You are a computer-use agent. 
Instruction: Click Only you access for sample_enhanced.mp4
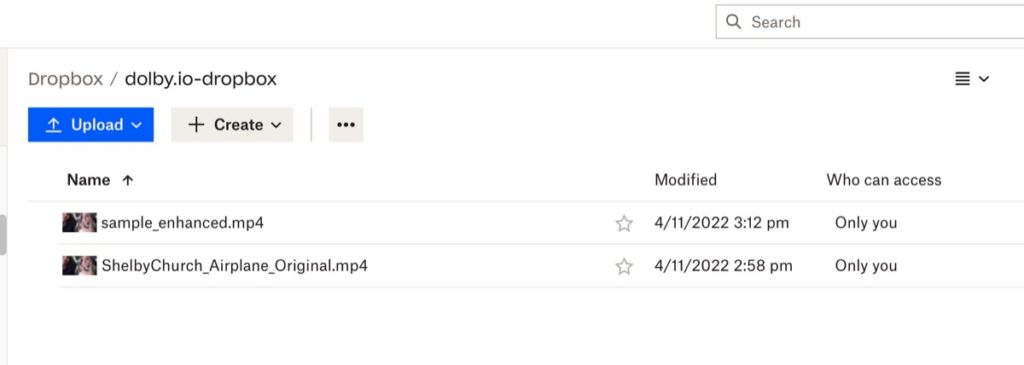click(865, 223)
